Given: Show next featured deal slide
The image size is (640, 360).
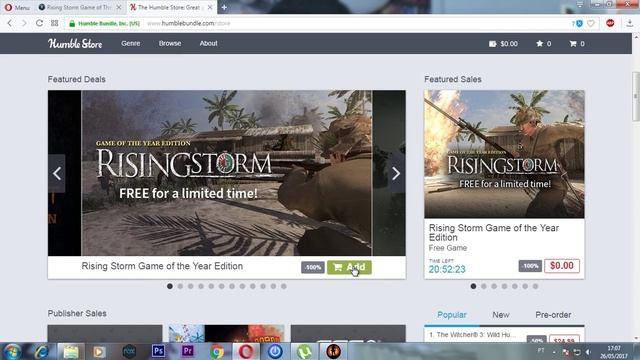Looking at the screenshot, I should [x=396, y=173].
